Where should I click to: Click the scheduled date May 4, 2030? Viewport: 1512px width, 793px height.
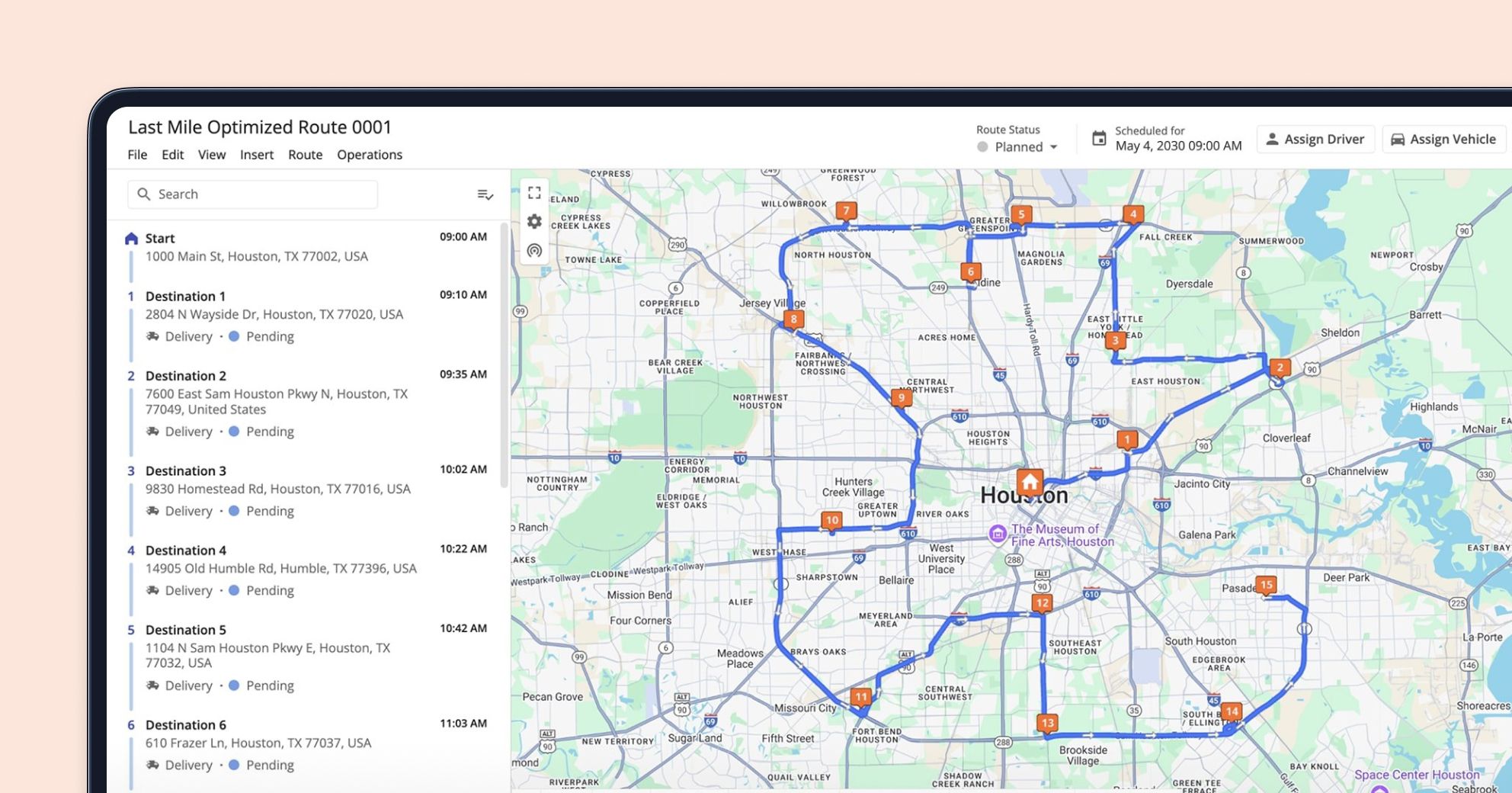click(x=1178, y=146)
